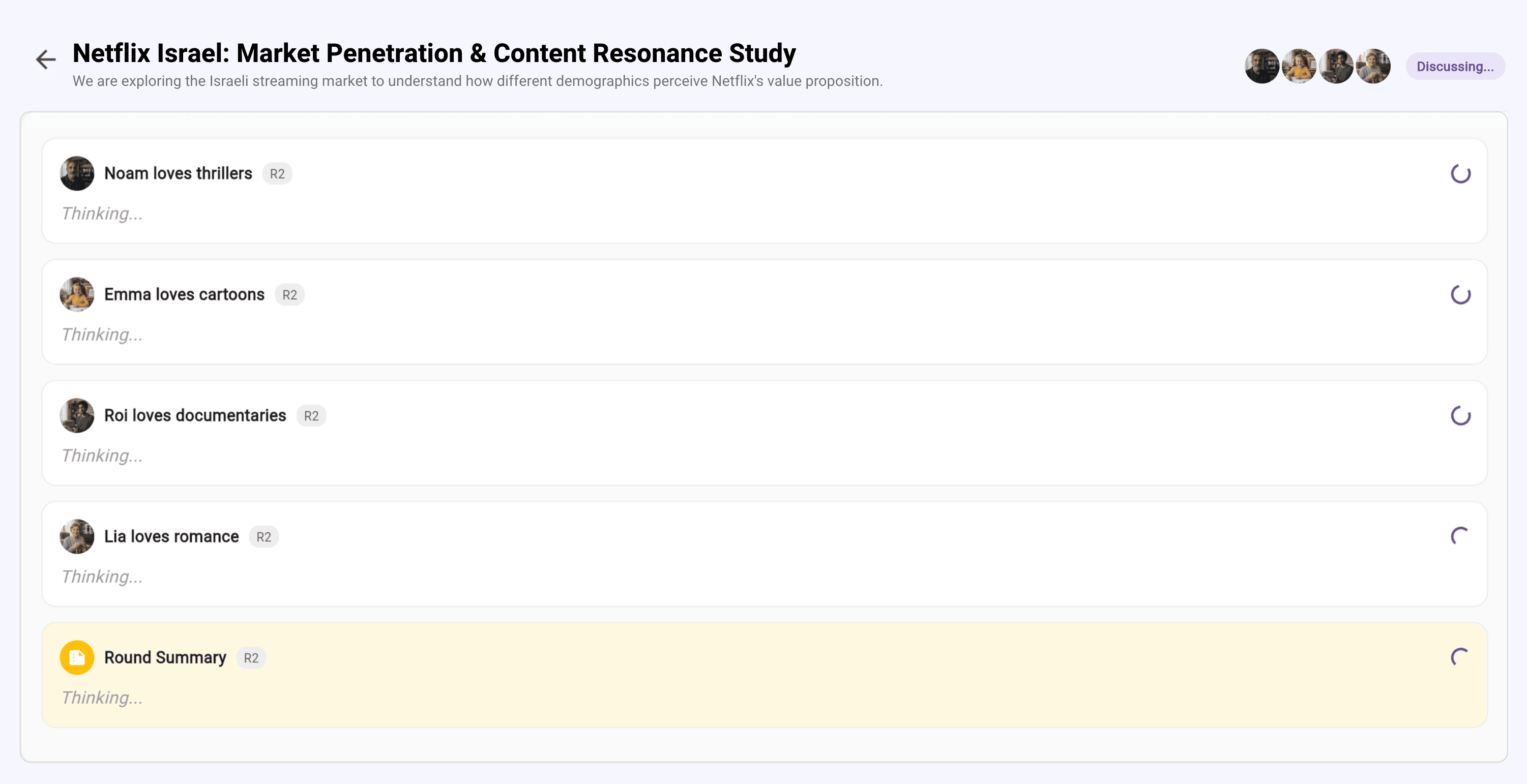Open Lia's avatar in her card
The height and width of the screenshot is (784, 1527).
coord(77,537)
